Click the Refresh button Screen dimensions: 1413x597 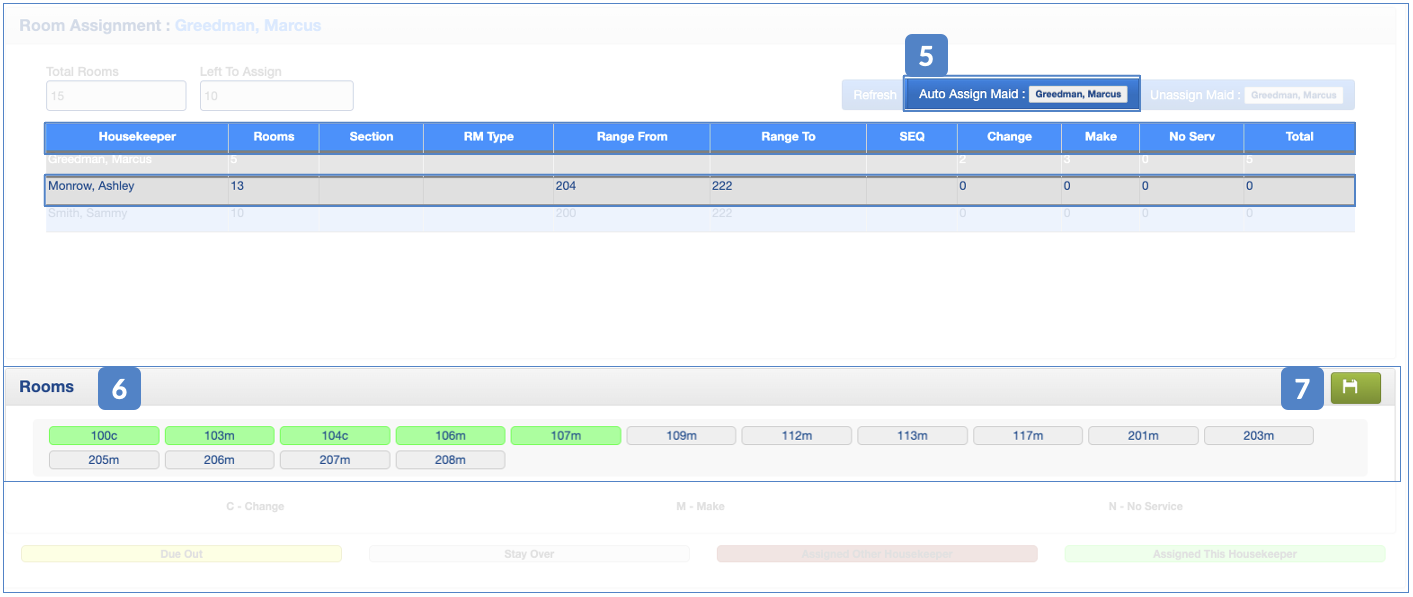click(873, 95)
